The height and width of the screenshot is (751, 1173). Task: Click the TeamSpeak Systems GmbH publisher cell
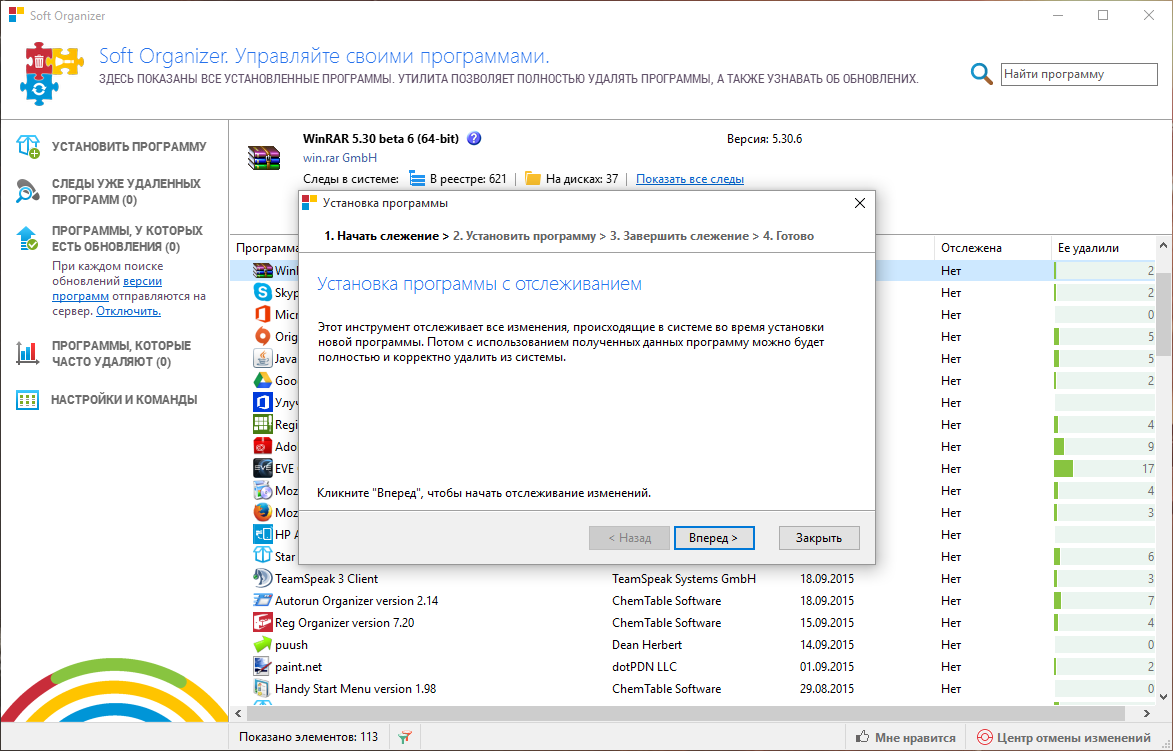(684, 578)
